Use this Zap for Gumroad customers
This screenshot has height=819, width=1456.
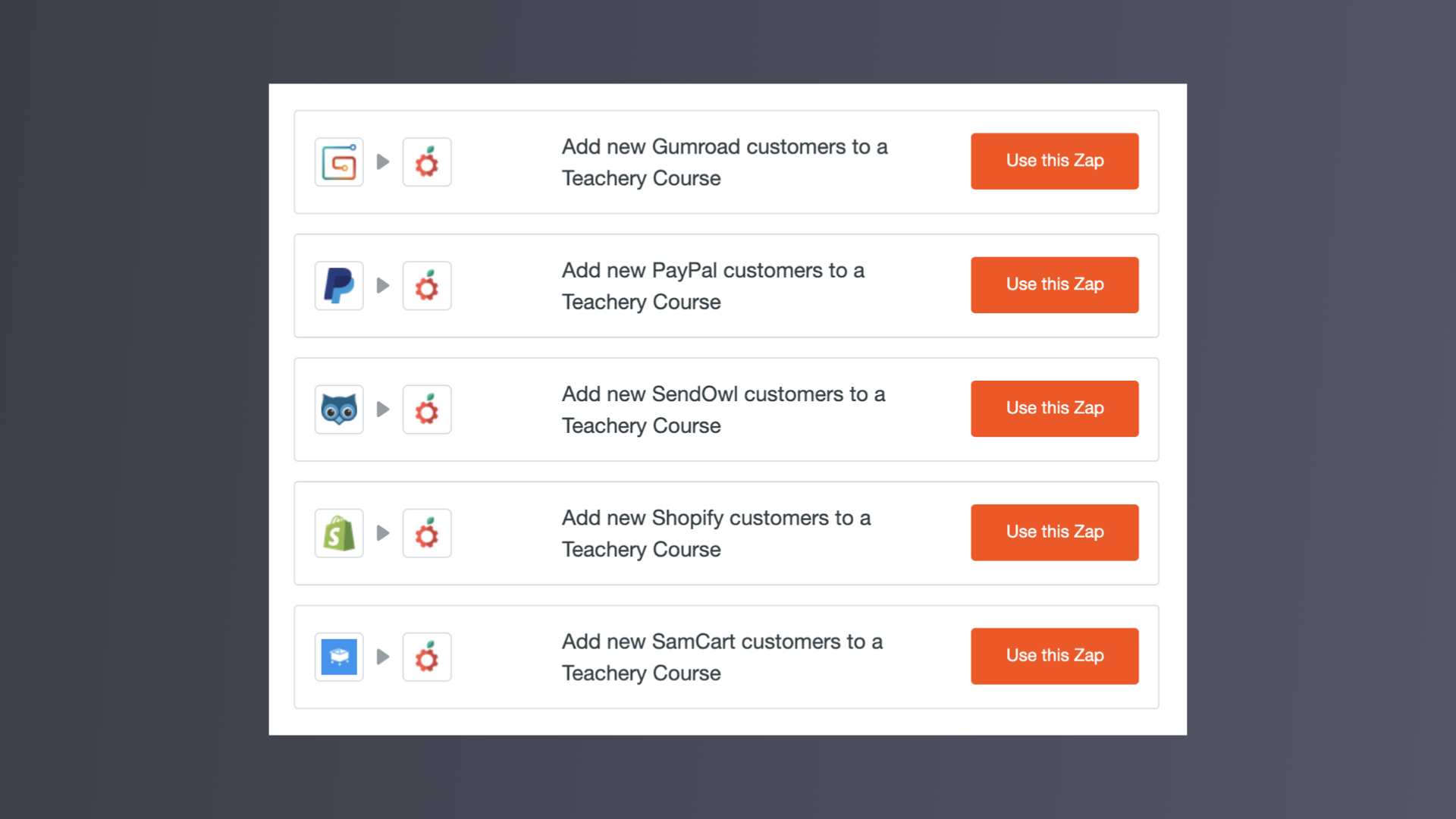point(1054,161)
